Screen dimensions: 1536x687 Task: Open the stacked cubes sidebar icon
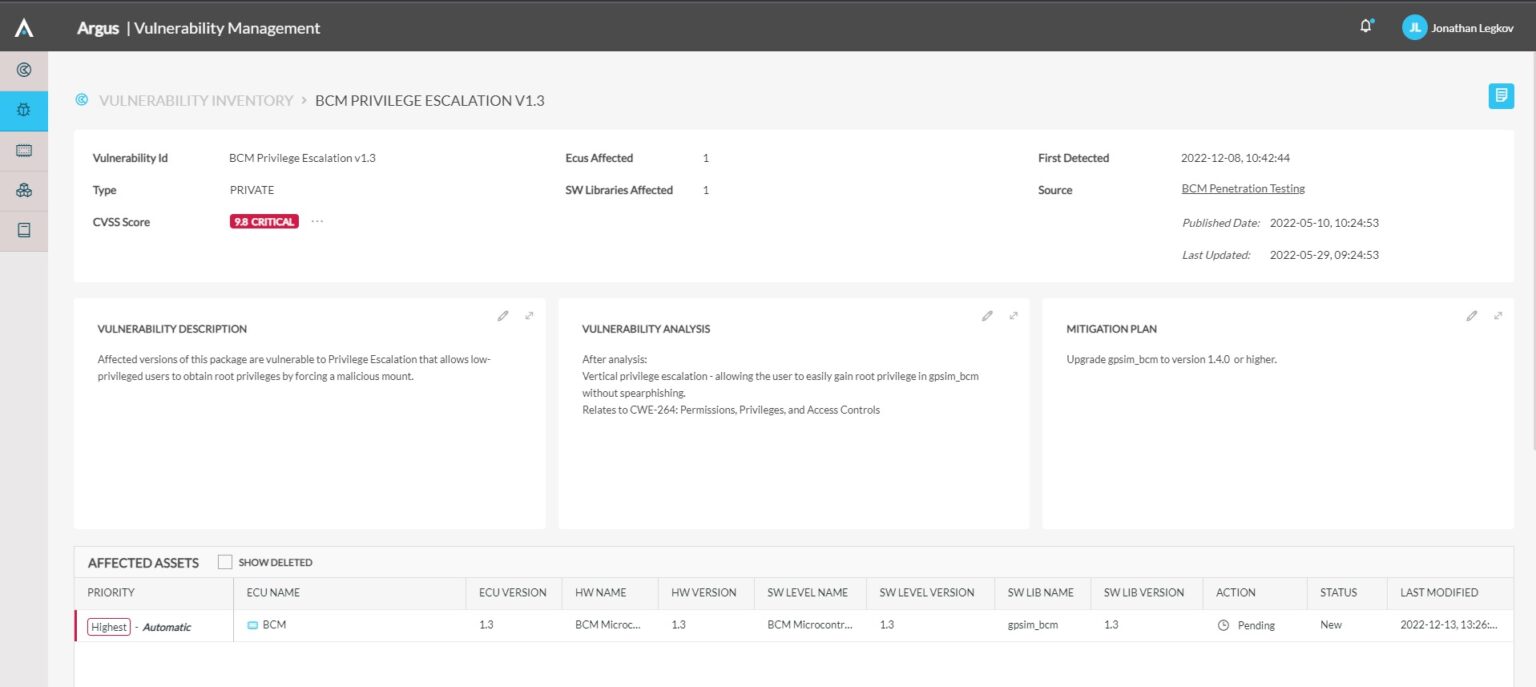24,190
